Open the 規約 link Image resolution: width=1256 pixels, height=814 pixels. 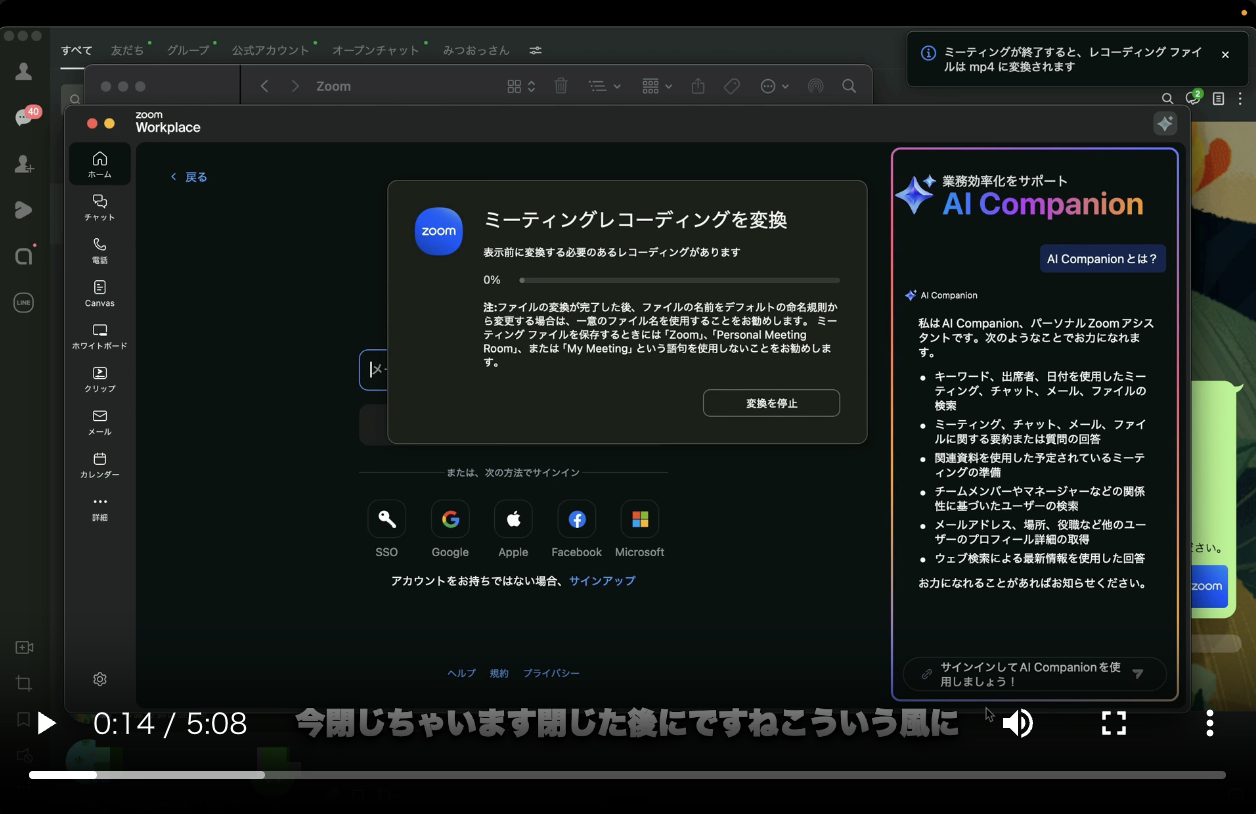click(499, 674)
